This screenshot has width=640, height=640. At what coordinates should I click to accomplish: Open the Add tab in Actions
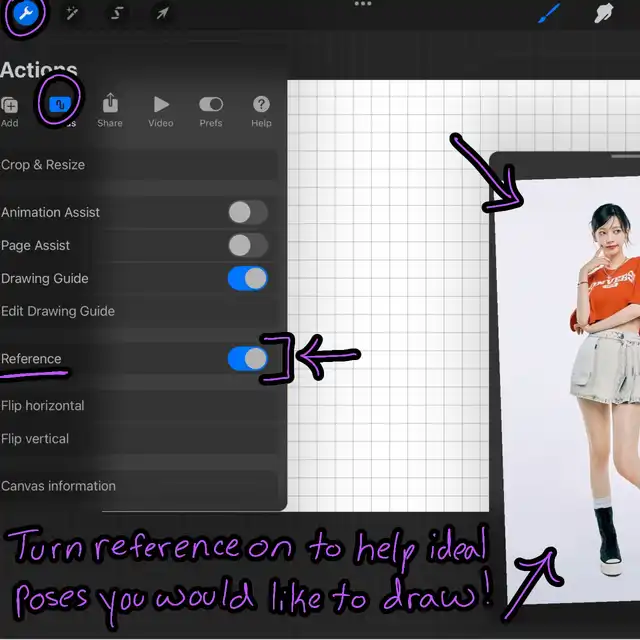tap(9, 109)
